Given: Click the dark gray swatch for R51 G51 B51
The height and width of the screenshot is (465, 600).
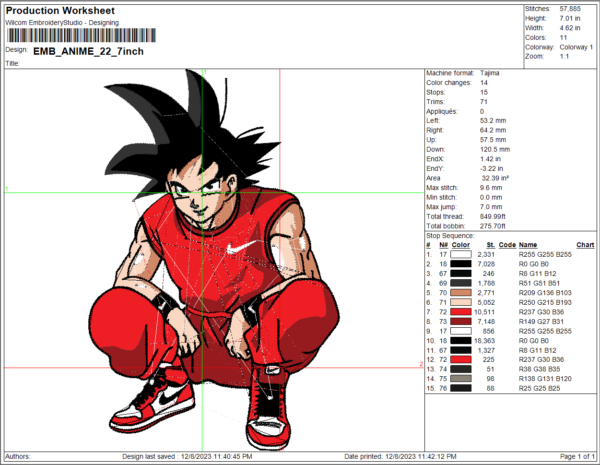Looking at the screenshot, I should [461, 283].
